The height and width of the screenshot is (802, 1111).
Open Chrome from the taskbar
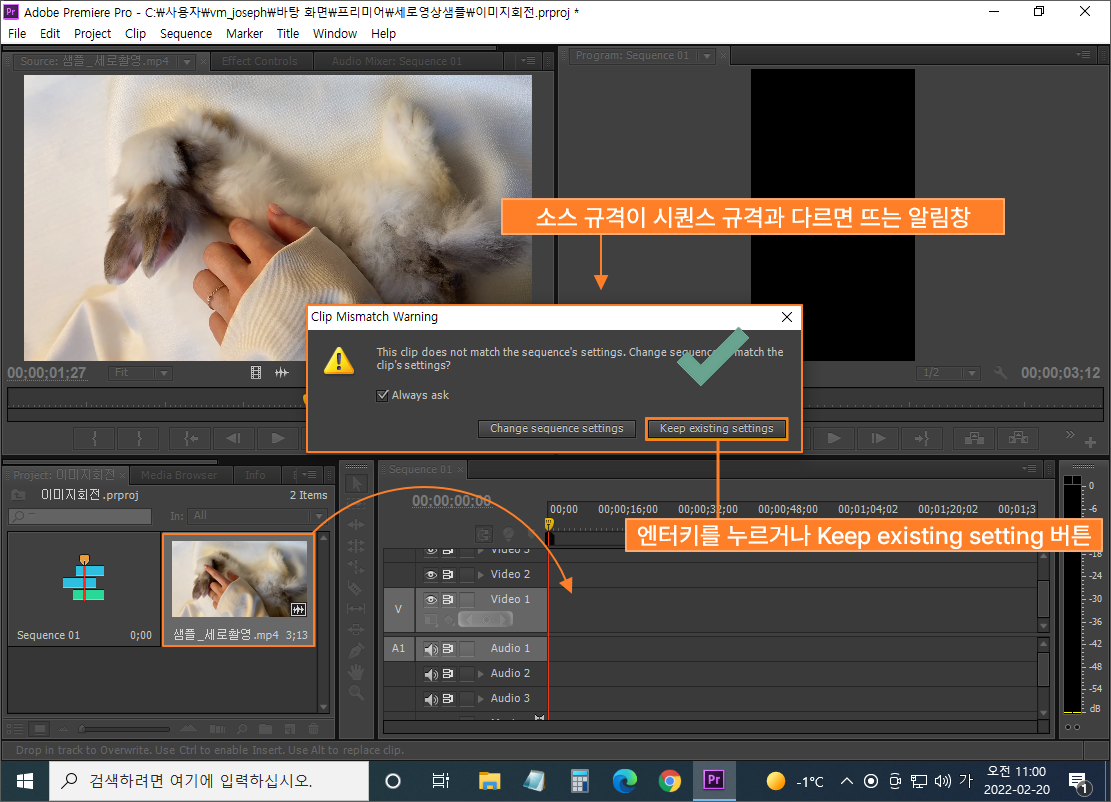[x=669, y=781]
